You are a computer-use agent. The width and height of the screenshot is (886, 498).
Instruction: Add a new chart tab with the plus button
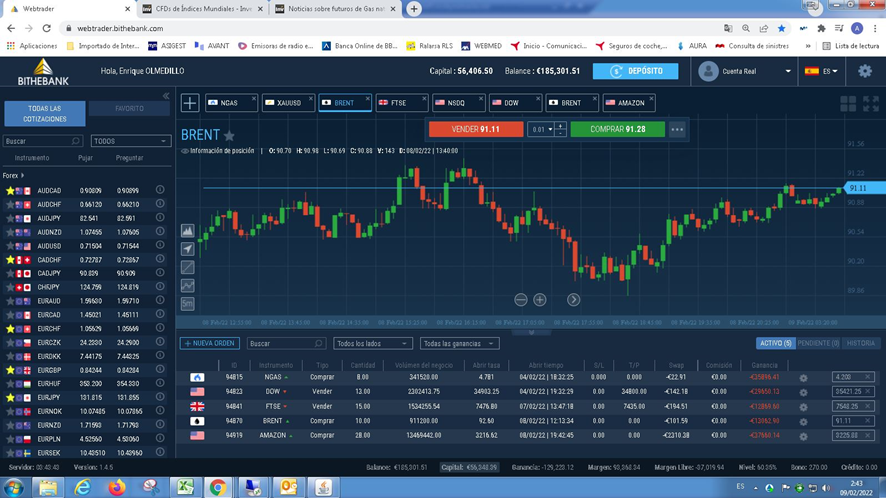[x=190, y=103]
